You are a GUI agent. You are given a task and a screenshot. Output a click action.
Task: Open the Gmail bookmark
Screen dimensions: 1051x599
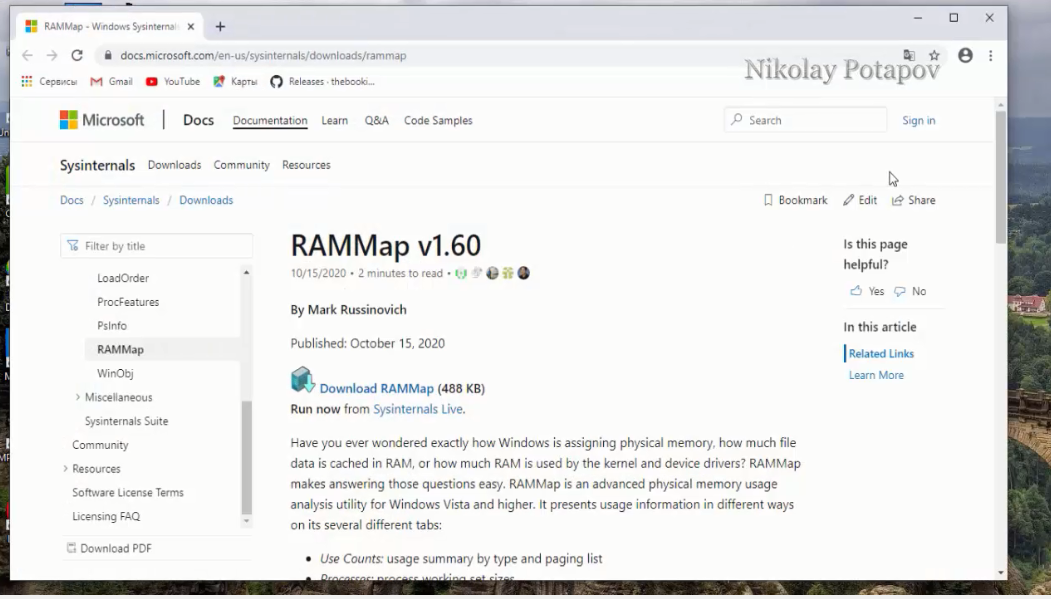click(111, 82)
